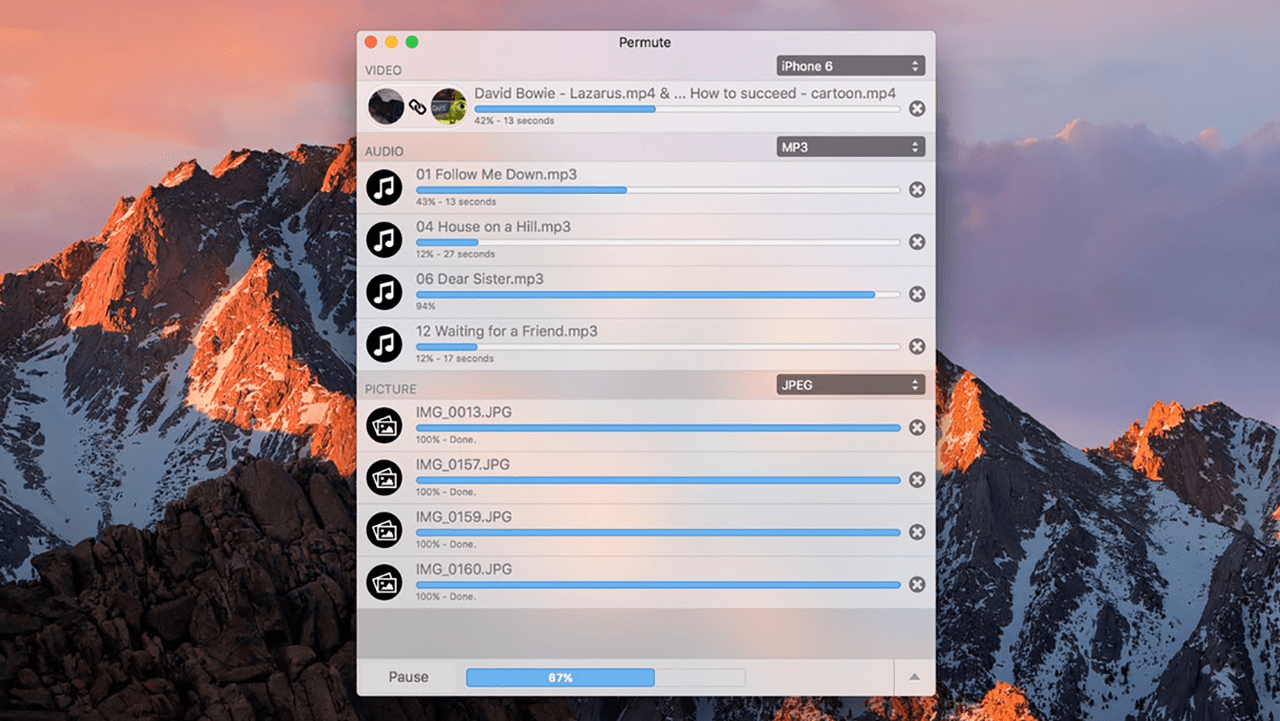Click picture icon for IMG_0157.JPG
This screenshot has height=721, width=1280.
point(384,478)
